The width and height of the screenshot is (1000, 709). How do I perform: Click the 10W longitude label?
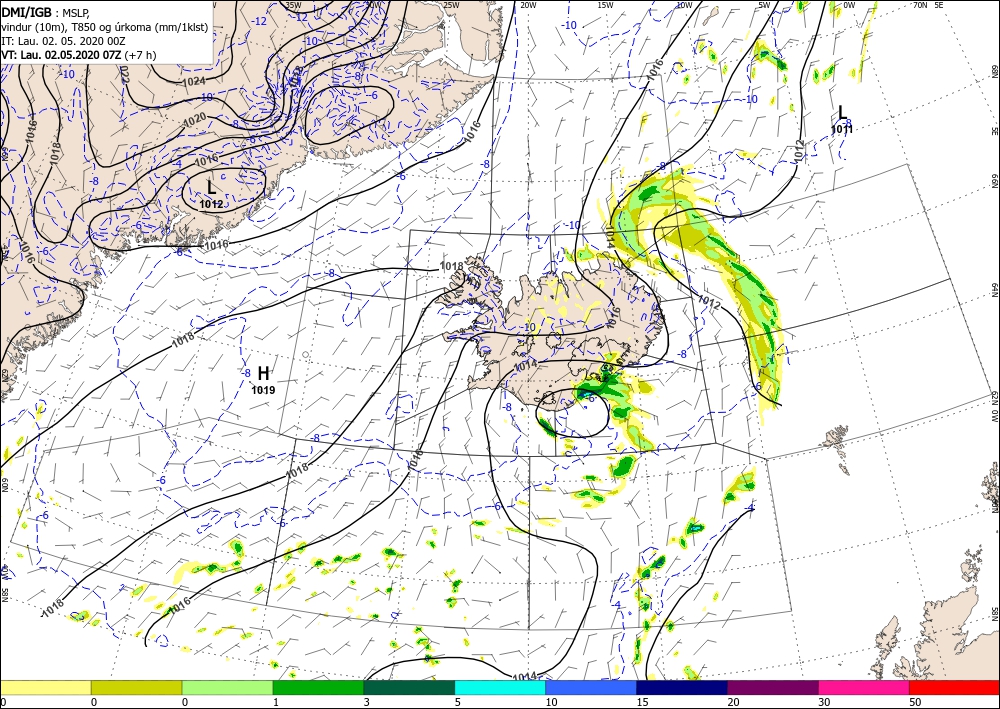(684, 5)
